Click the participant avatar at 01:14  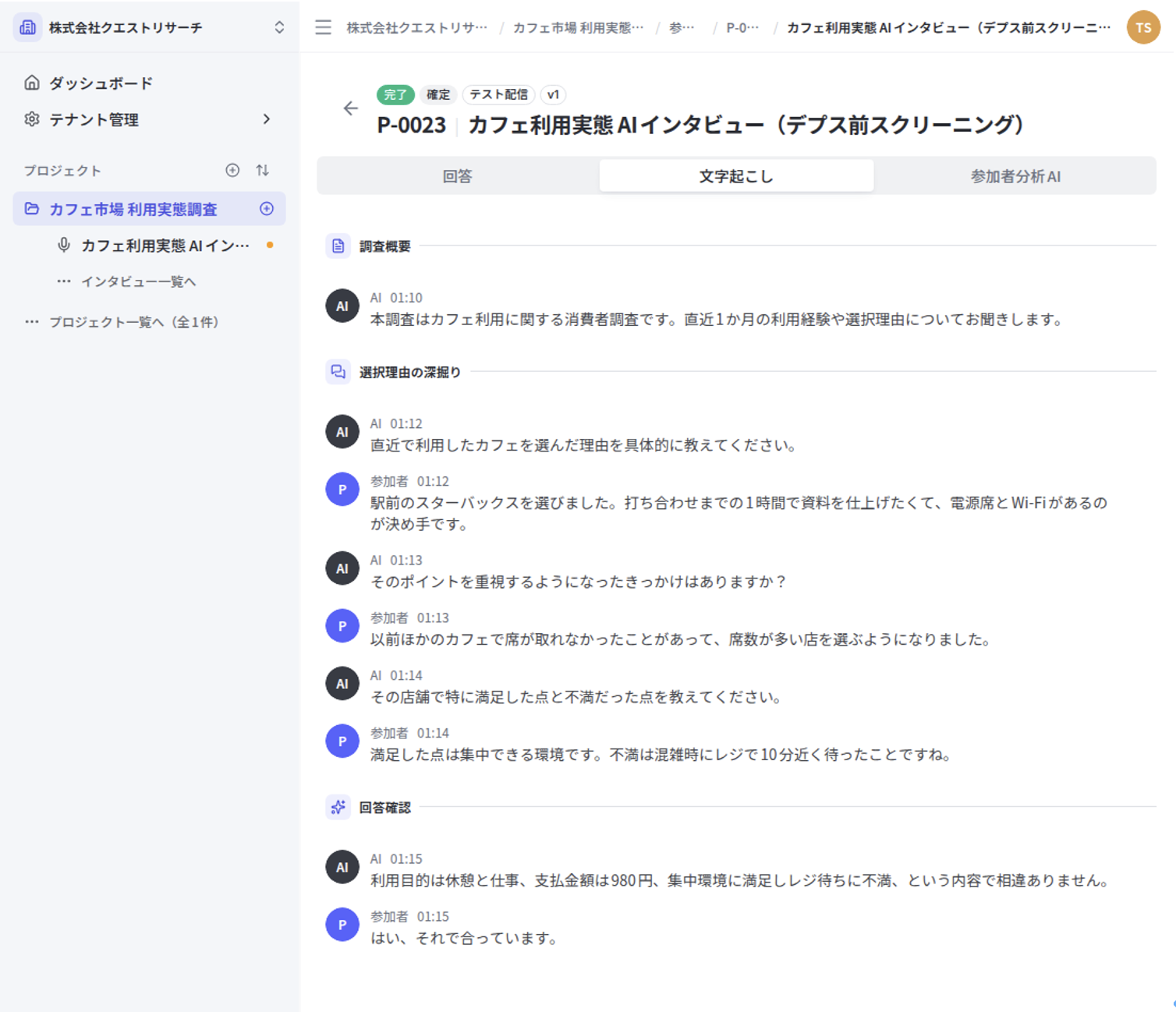pos(342,741)
